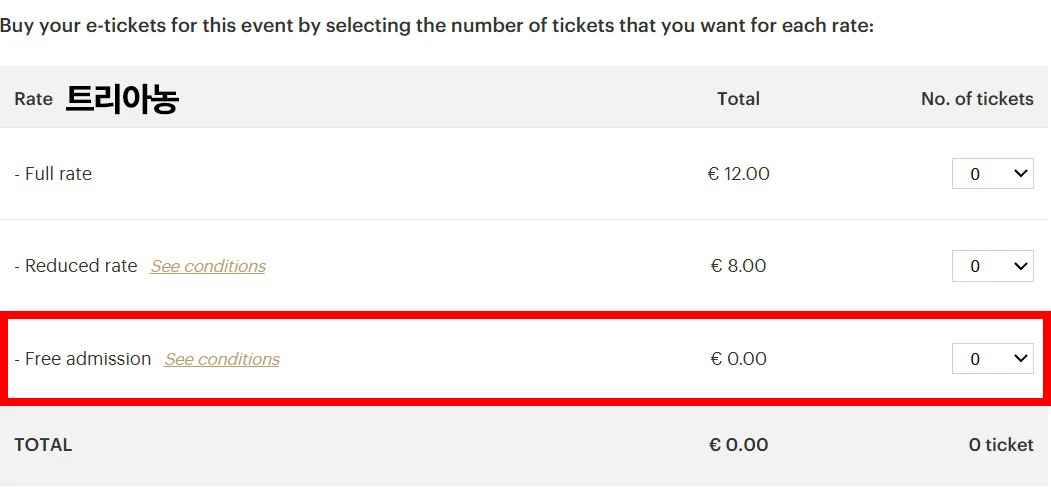This screenshot has height=493, width=1051.
Task: Open See conditions link for Free admission
Action: point(222,359)
